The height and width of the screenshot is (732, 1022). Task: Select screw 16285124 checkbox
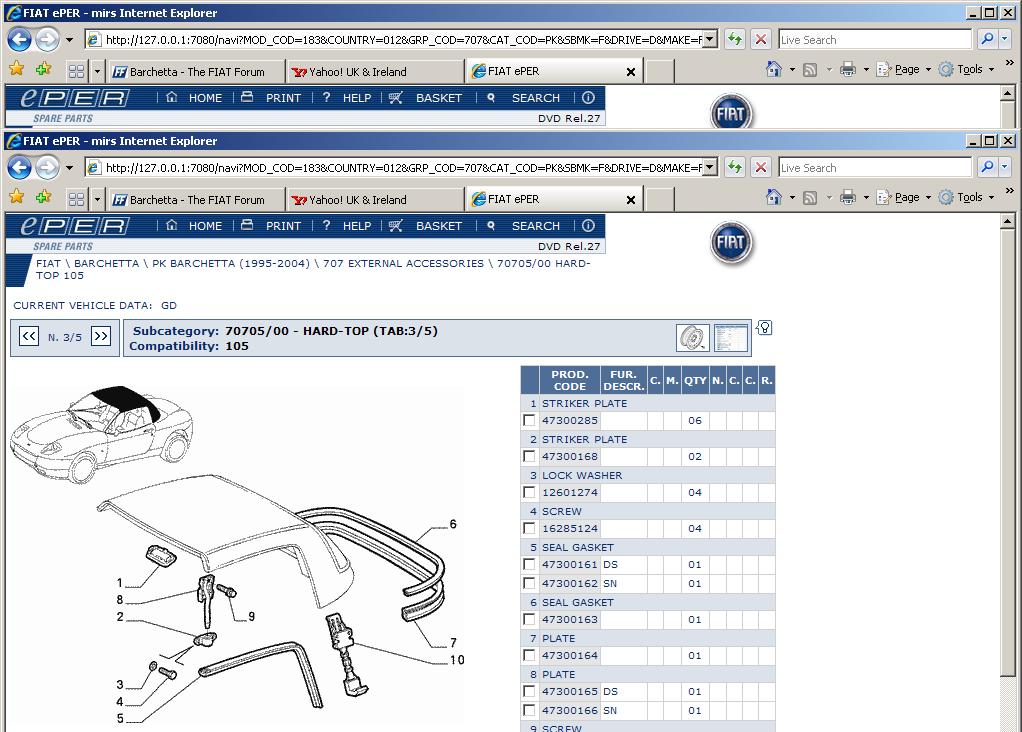click(x=529, y=528)
